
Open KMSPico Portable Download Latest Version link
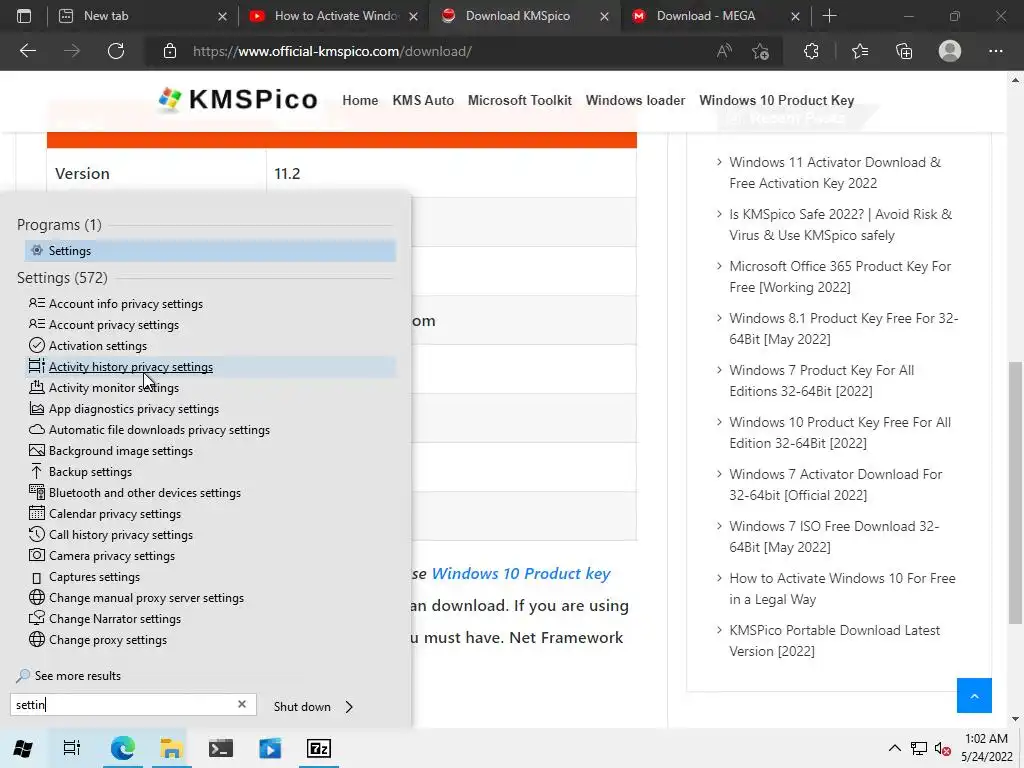(x=834, y=641)
